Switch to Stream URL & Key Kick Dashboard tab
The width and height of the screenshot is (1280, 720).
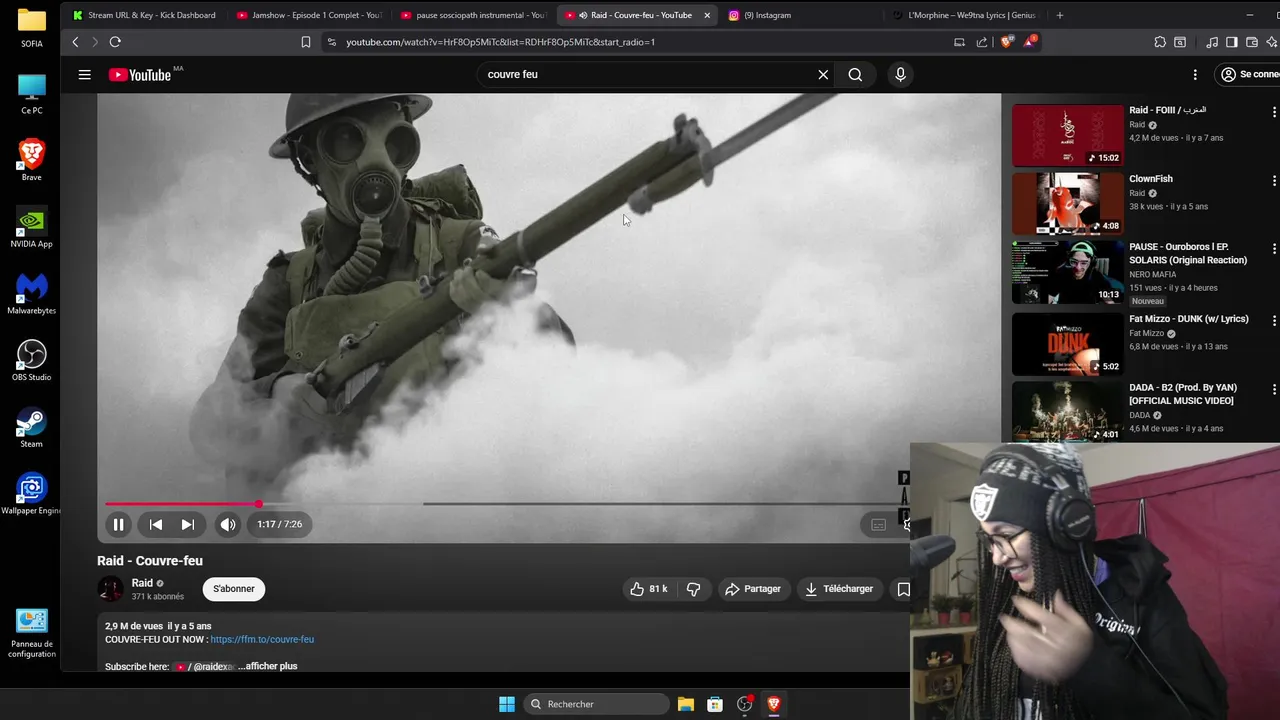click(x=145, y=15)
